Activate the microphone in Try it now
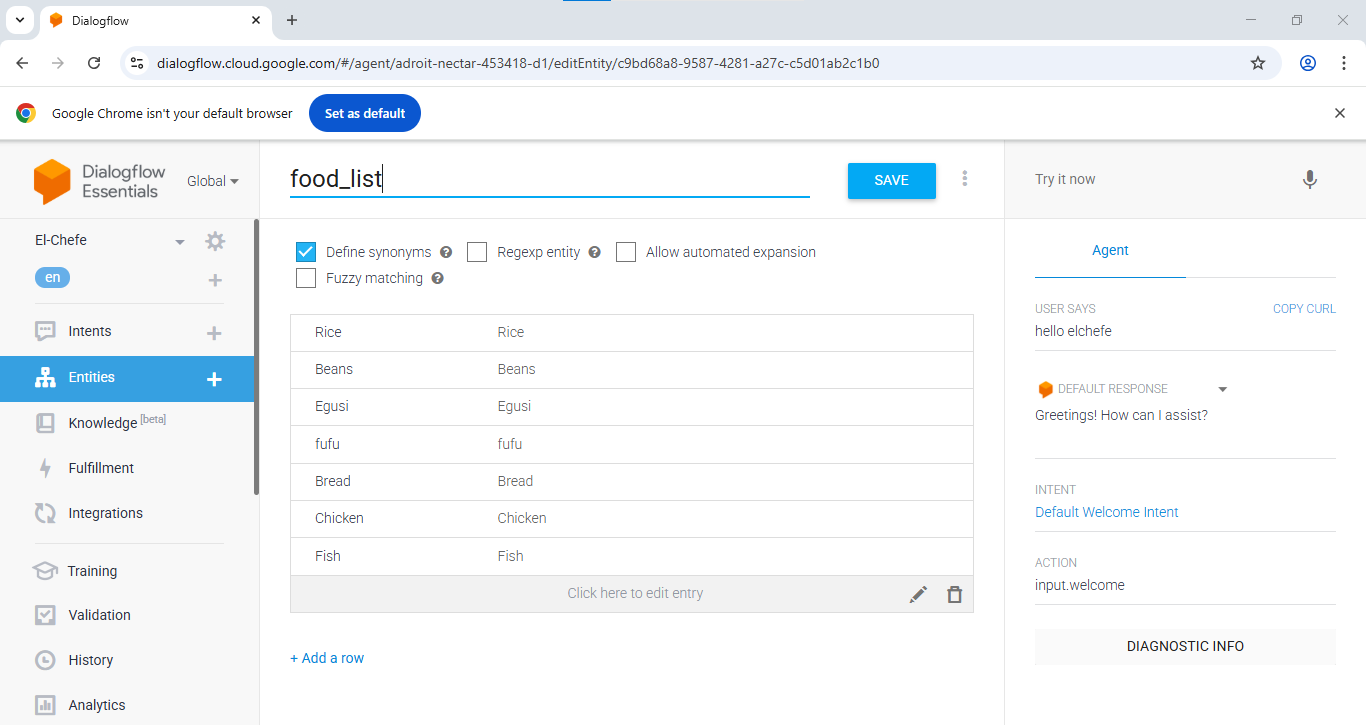Viewport: 1366px width, 725px height. point(1310,179)
